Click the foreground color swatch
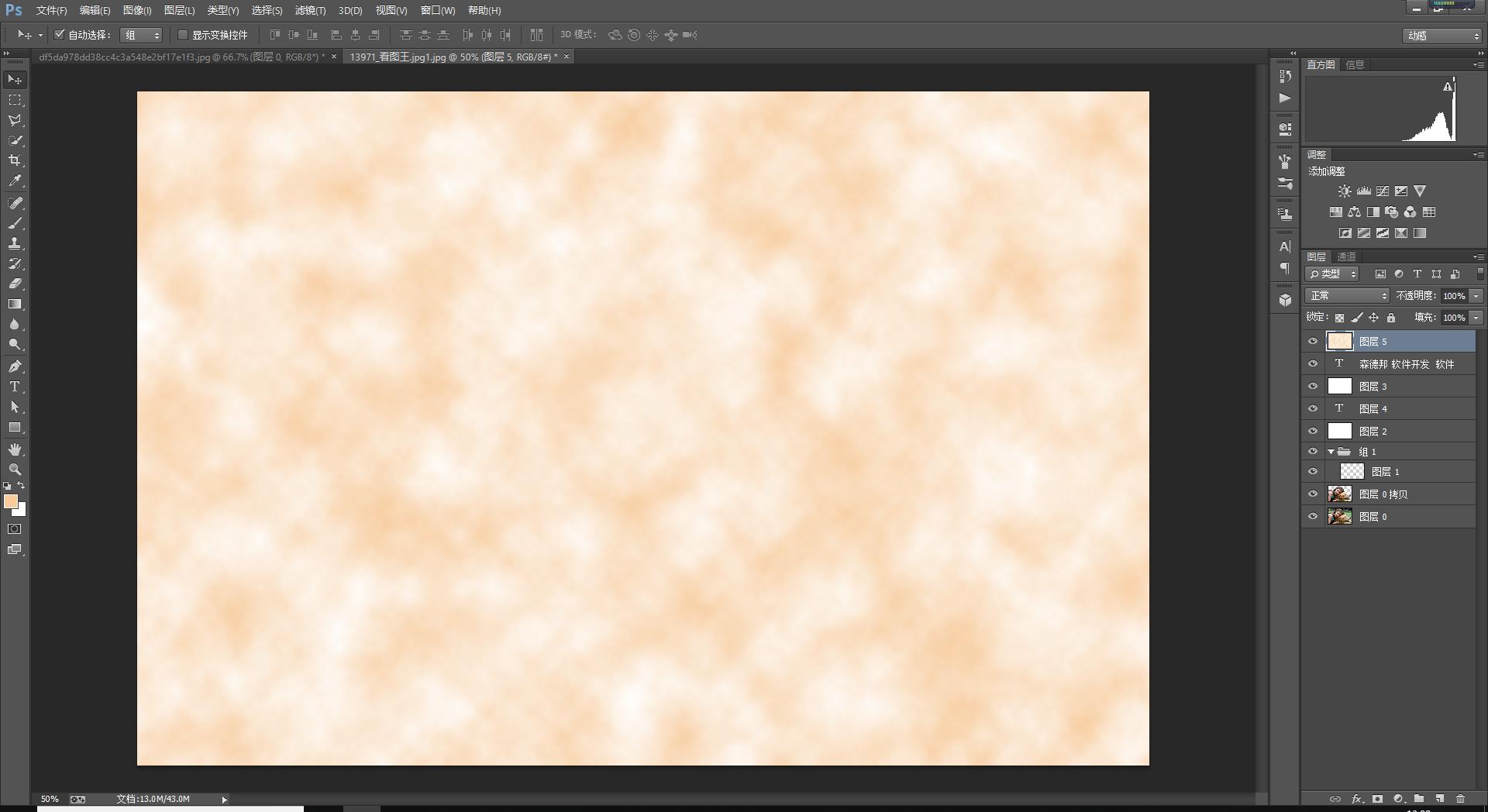This screenshot has height=812, width=1488. [x=11, y=501]
